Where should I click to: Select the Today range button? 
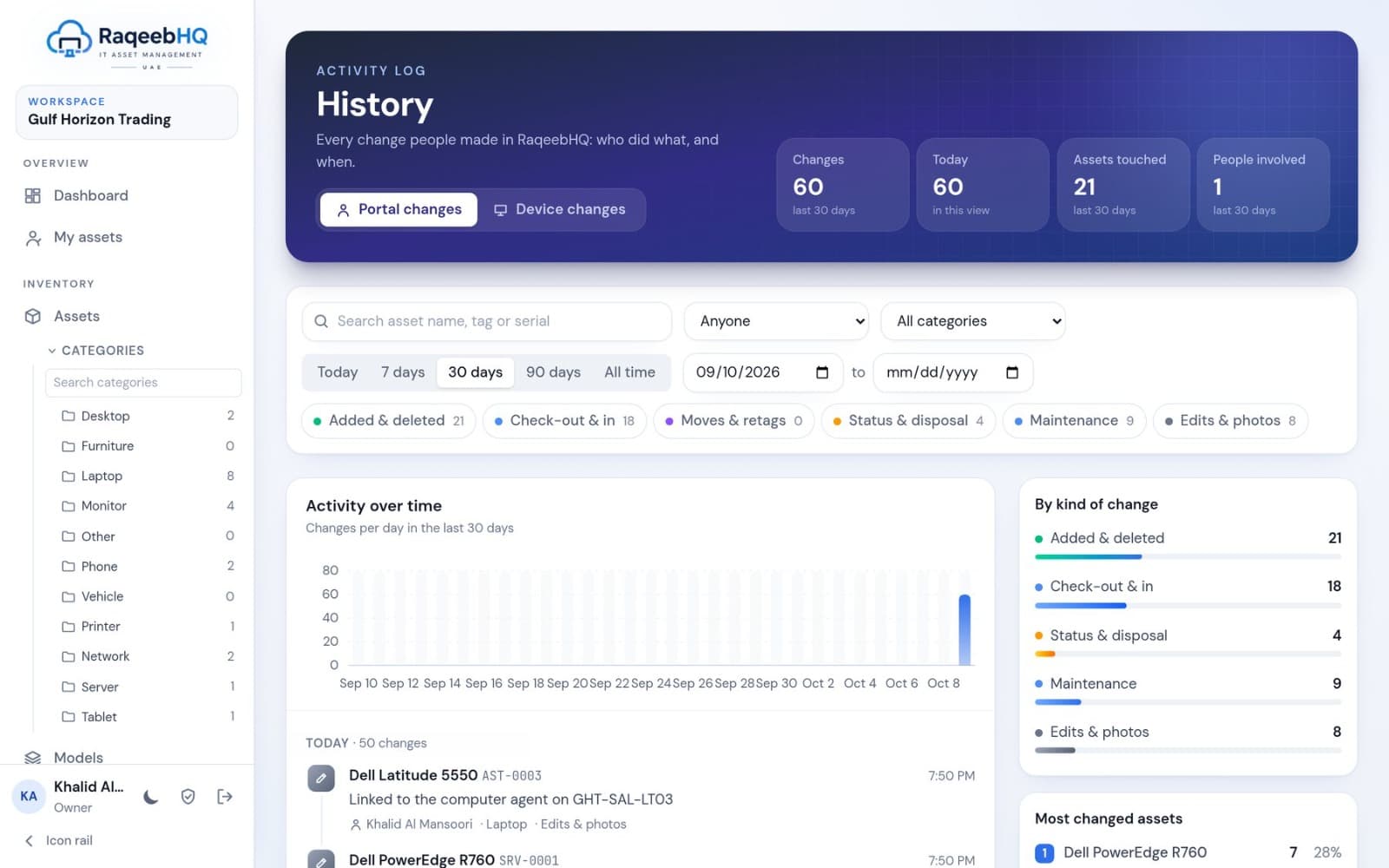click(338, 372)
